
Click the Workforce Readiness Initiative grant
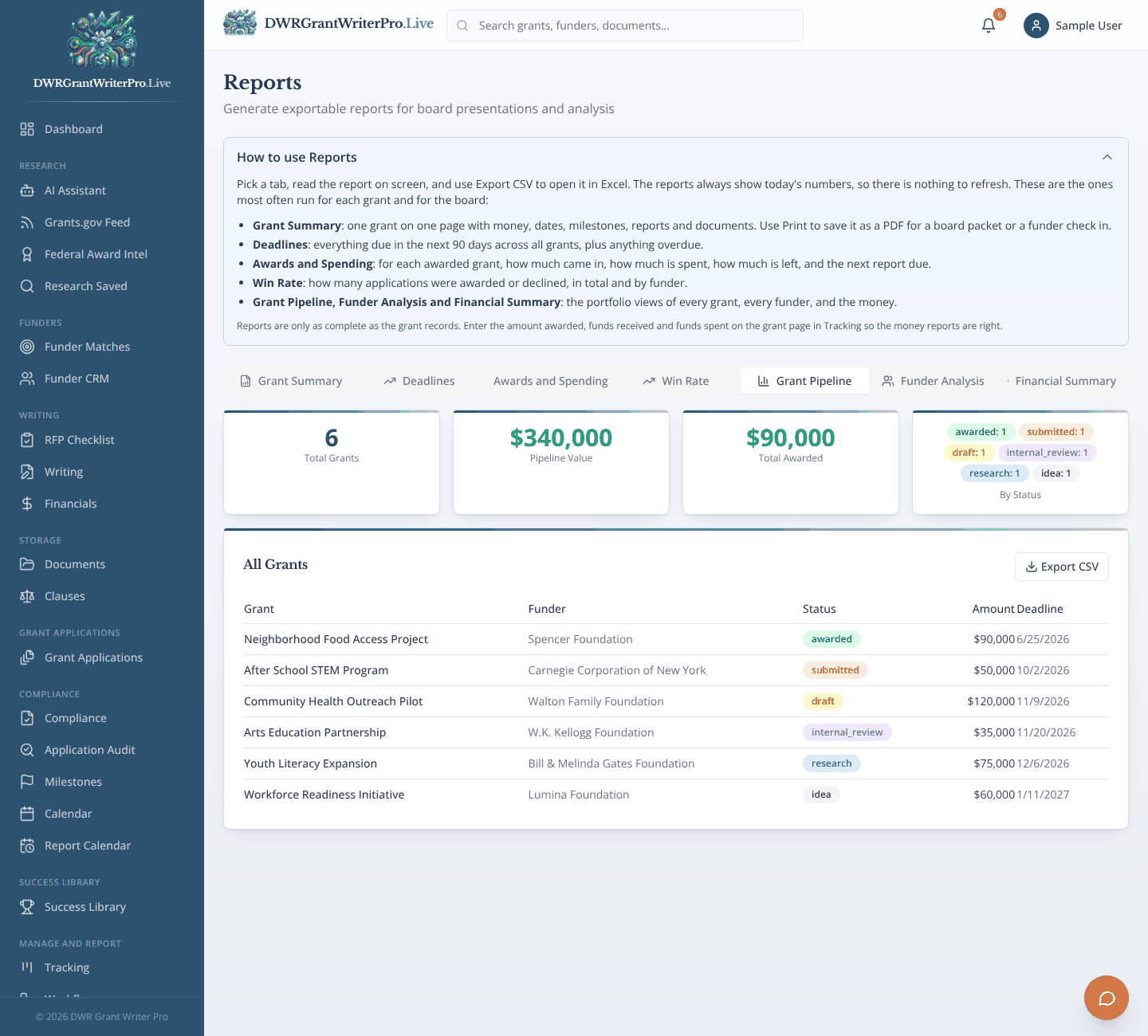pos(324,795)
